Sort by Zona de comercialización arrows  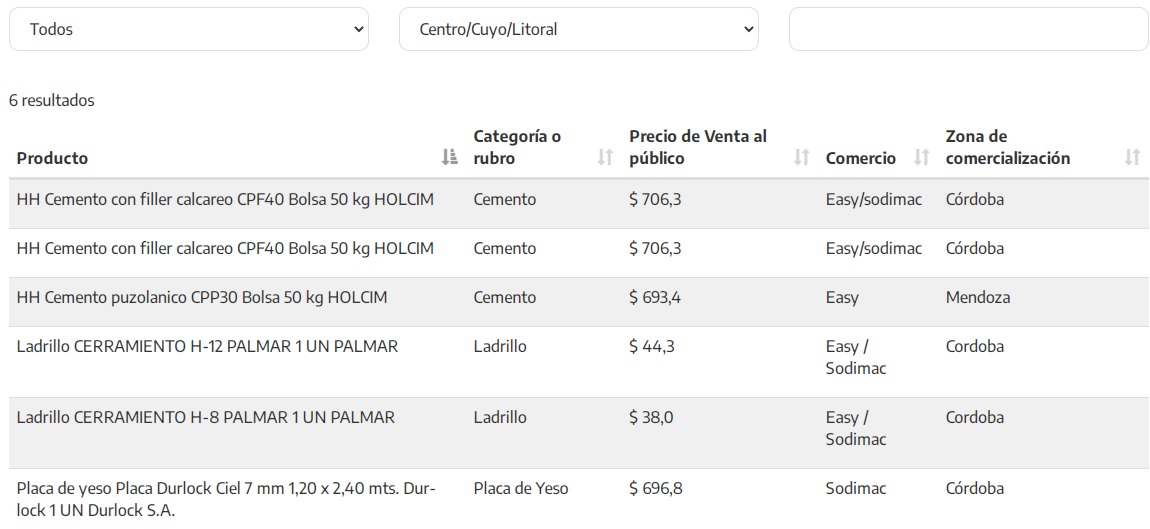point(1132,158)
